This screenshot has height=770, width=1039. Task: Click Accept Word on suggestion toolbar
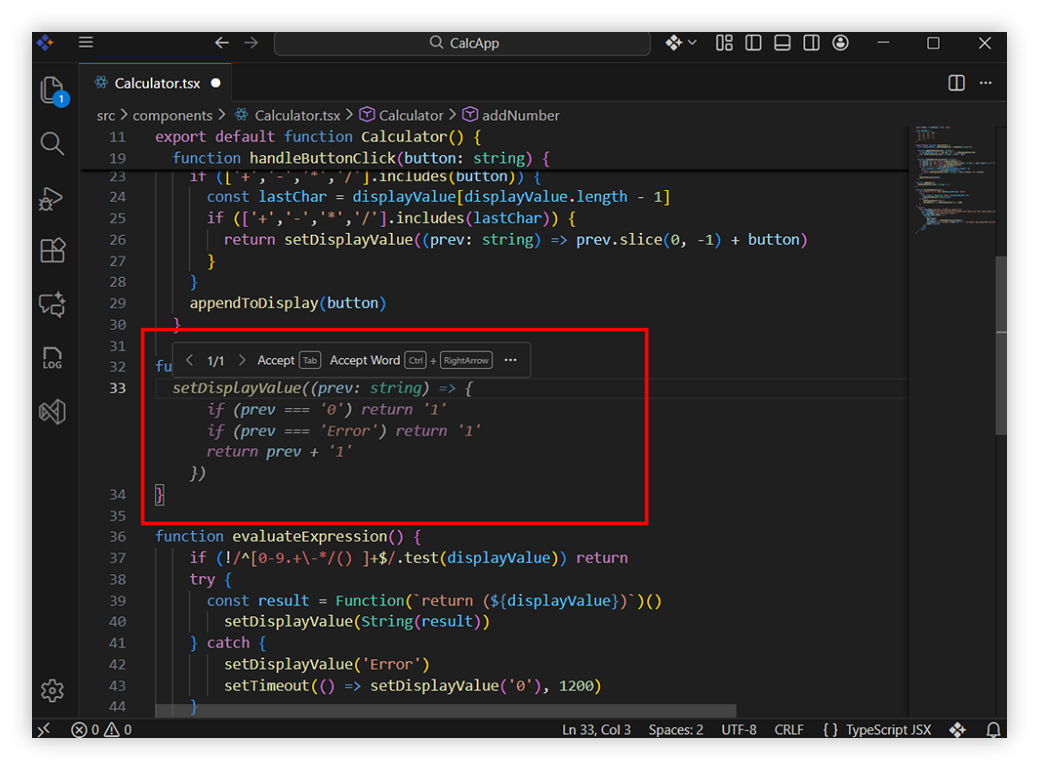364,360
